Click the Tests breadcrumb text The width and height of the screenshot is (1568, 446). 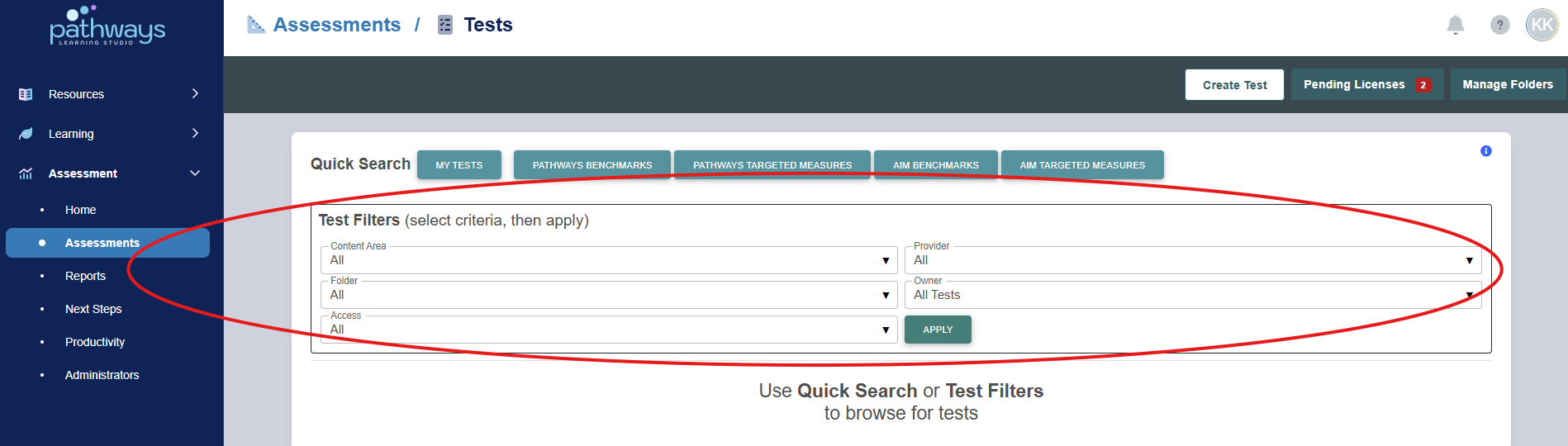(x=488, y=25)
